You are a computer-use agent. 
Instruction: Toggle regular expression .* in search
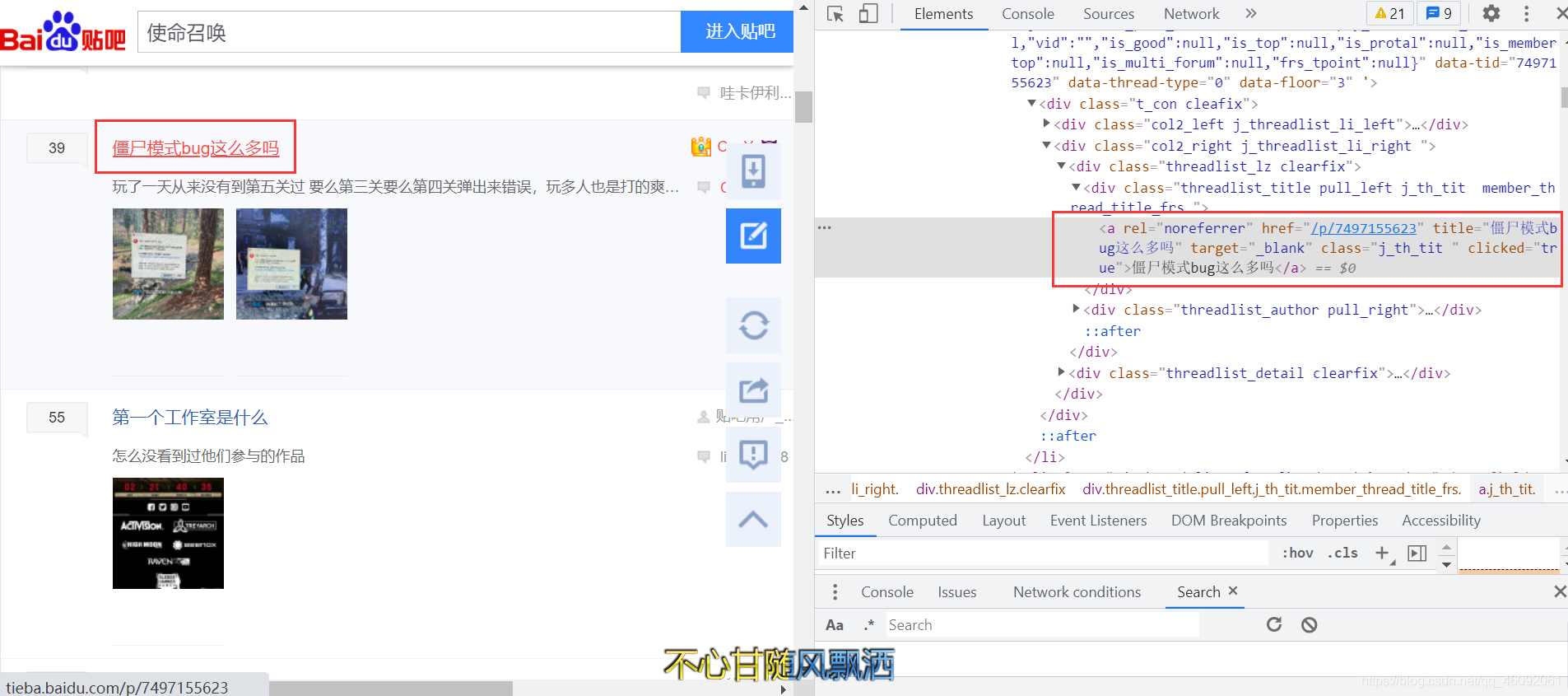(x=868, y=625)
